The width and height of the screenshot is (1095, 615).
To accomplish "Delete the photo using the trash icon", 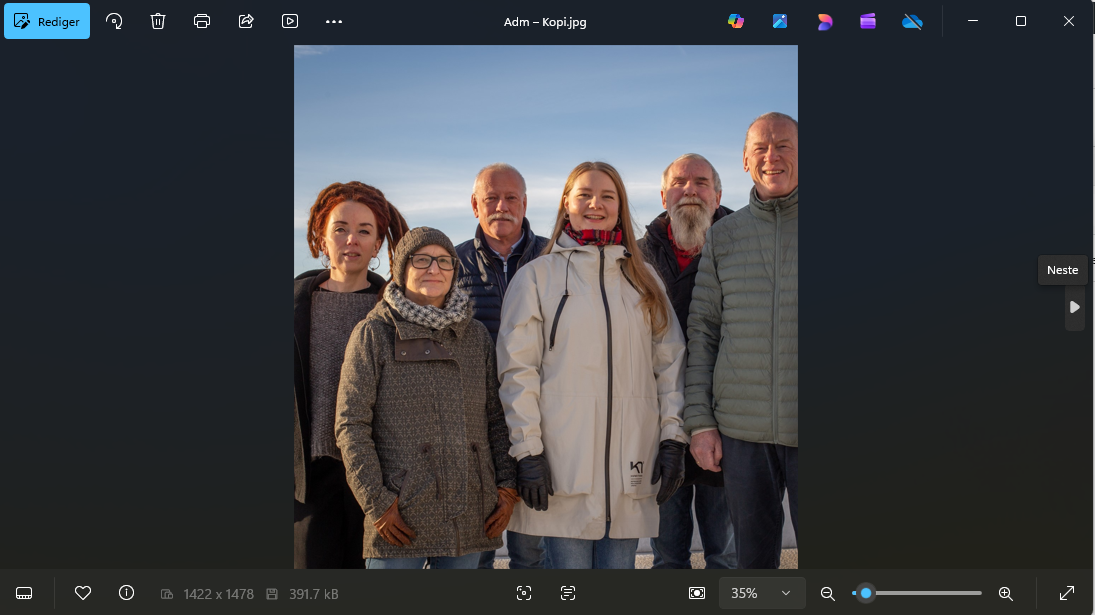I will tap(158, 21).
